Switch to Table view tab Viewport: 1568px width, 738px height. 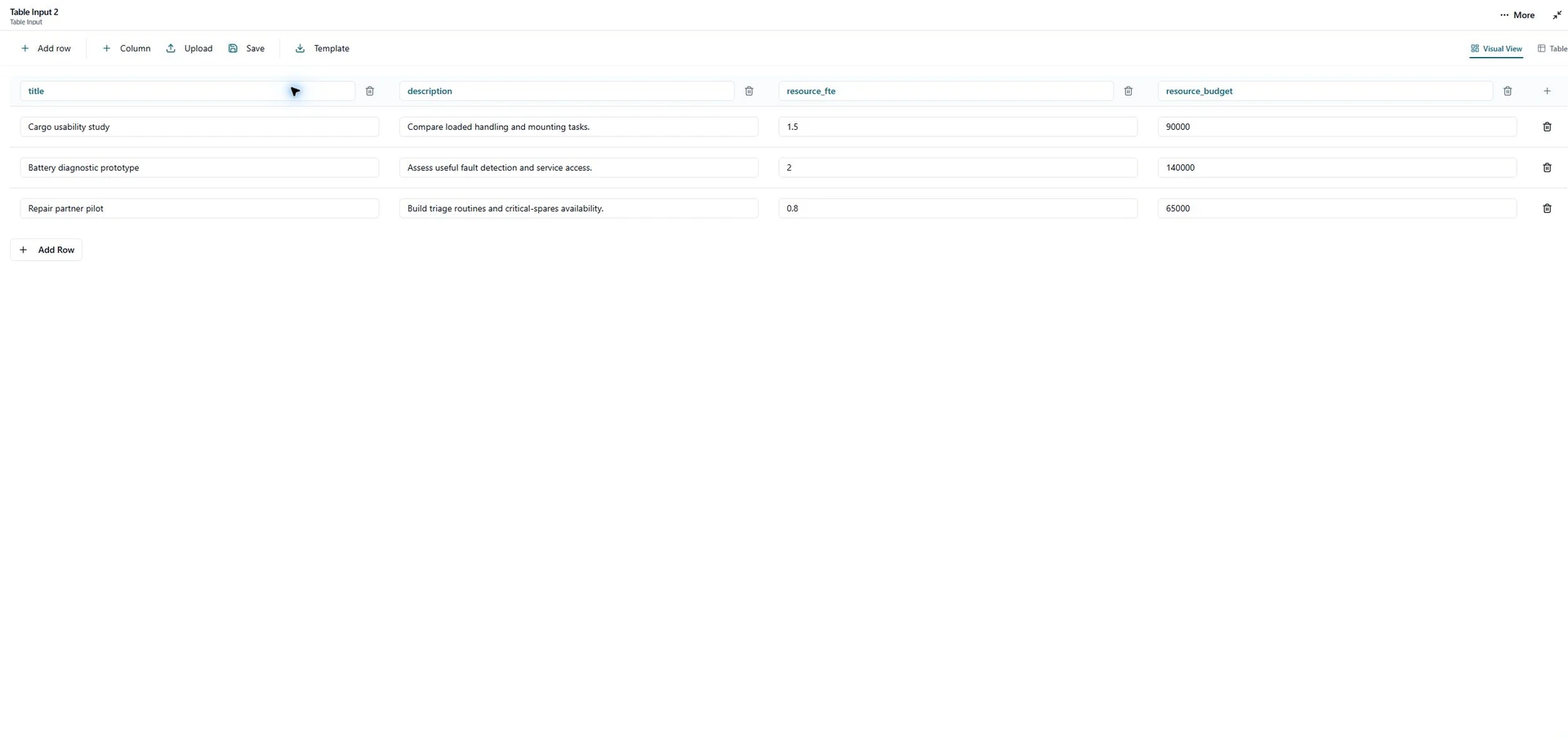click(1552, 49)
